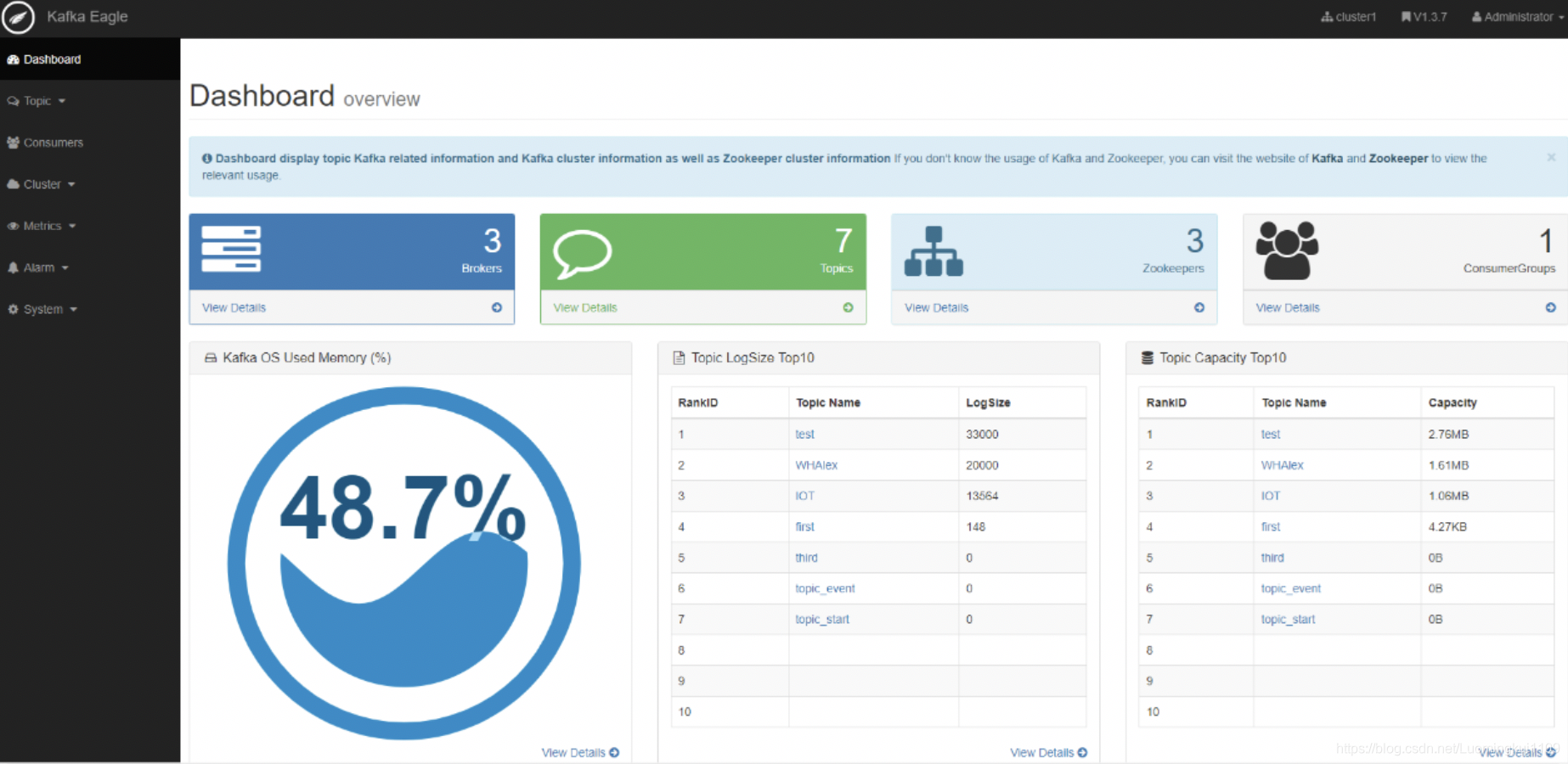Click the arrow icon on ConsumerGroups card
This screenshot has width=1568, height=764.
[1551, 308]
